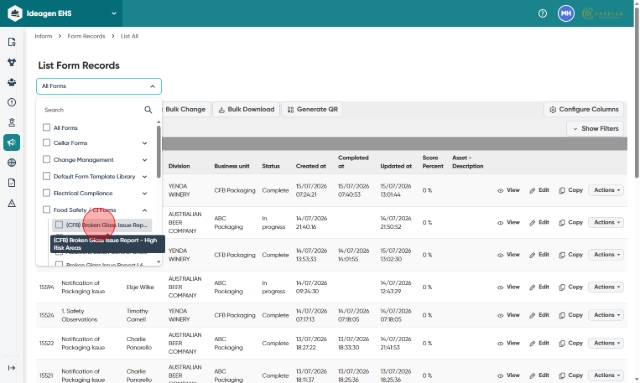This screenshot has height=383, width=640.
Task: Open the document search sidebar icon
Action: coord(11,42)
